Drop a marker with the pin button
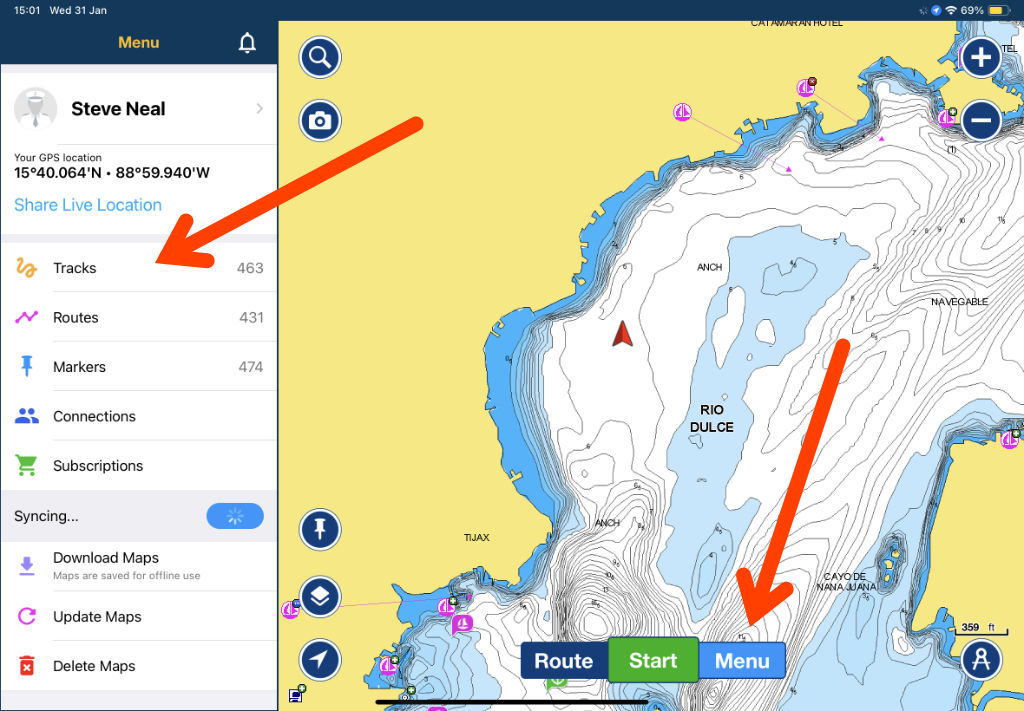Viewport: 1024px width, 711px height. pyautogui.click(x=320, y=529)
